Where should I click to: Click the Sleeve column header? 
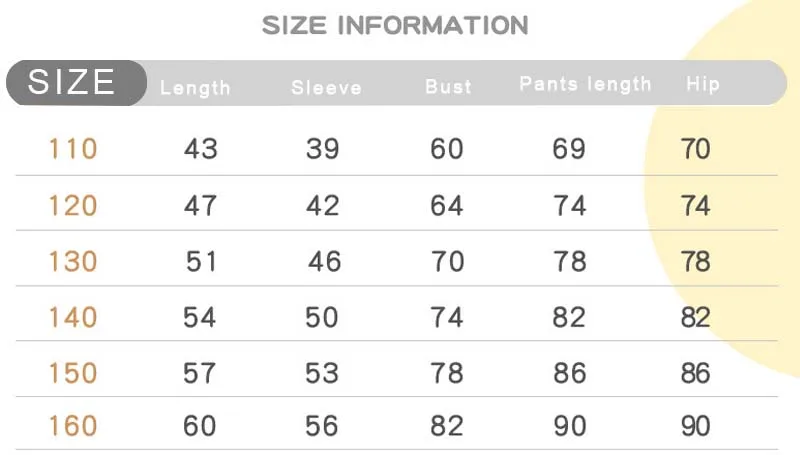coord(326,87)
